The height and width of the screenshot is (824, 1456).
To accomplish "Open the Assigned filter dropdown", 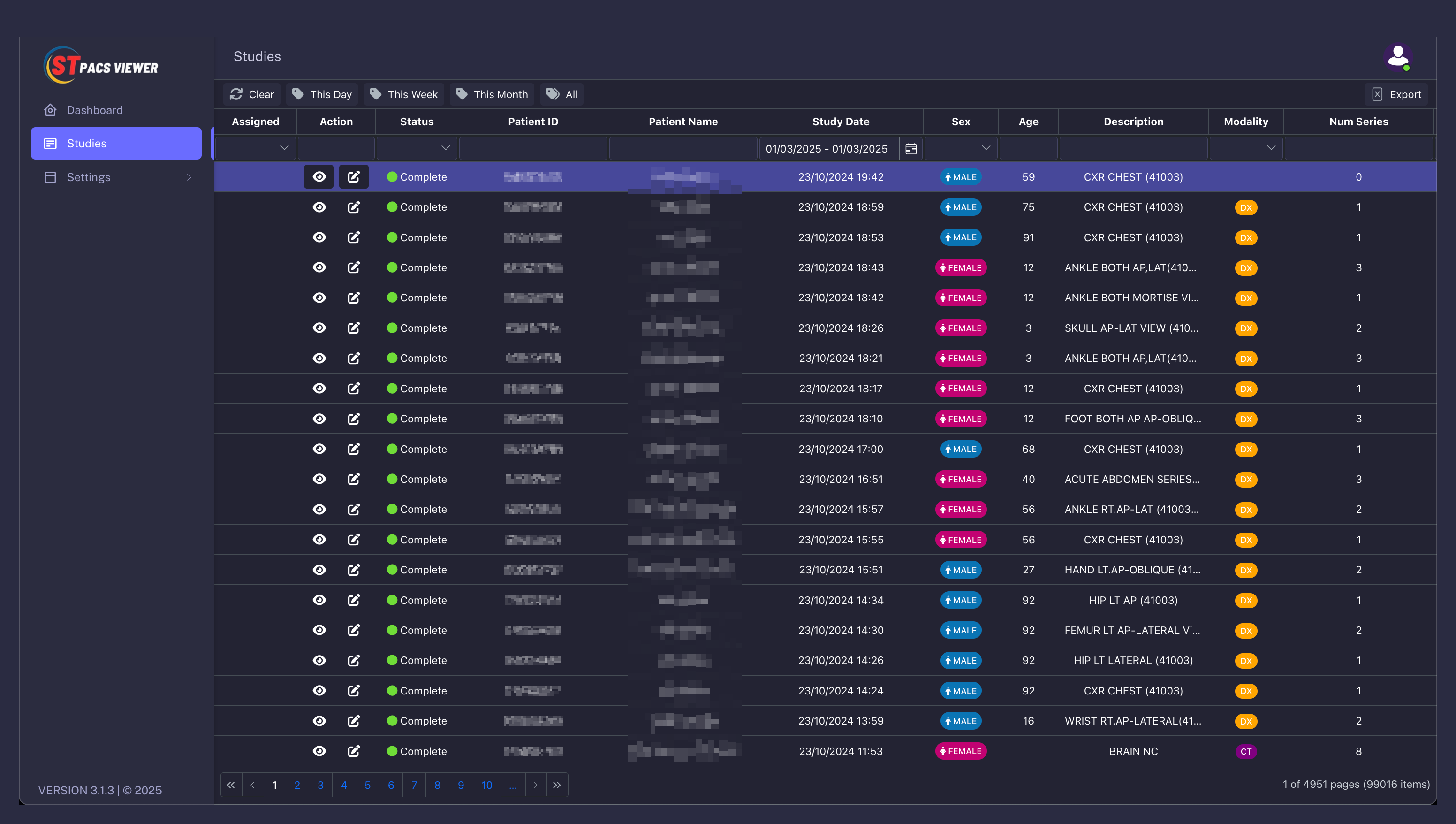I will click(256, 148).
